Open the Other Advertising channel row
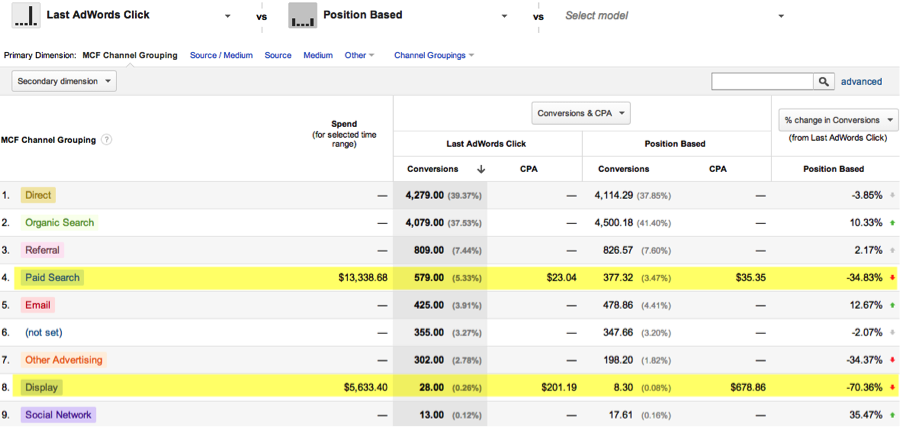 coord(64,360)
